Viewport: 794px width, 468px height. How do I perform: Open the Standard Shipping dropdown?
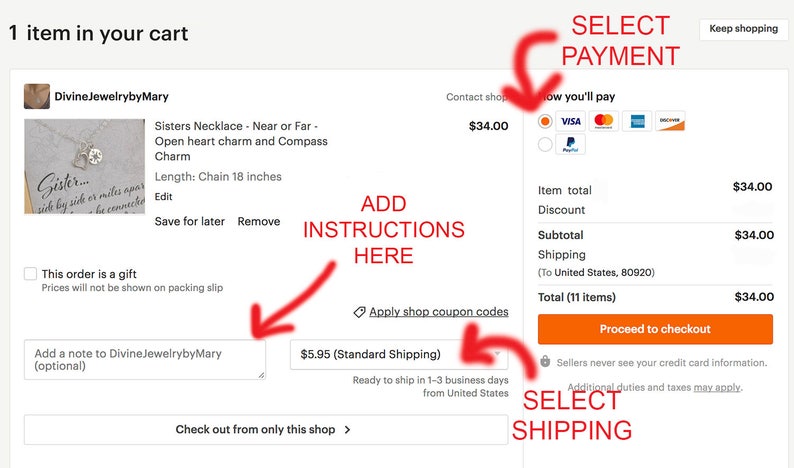399,354
